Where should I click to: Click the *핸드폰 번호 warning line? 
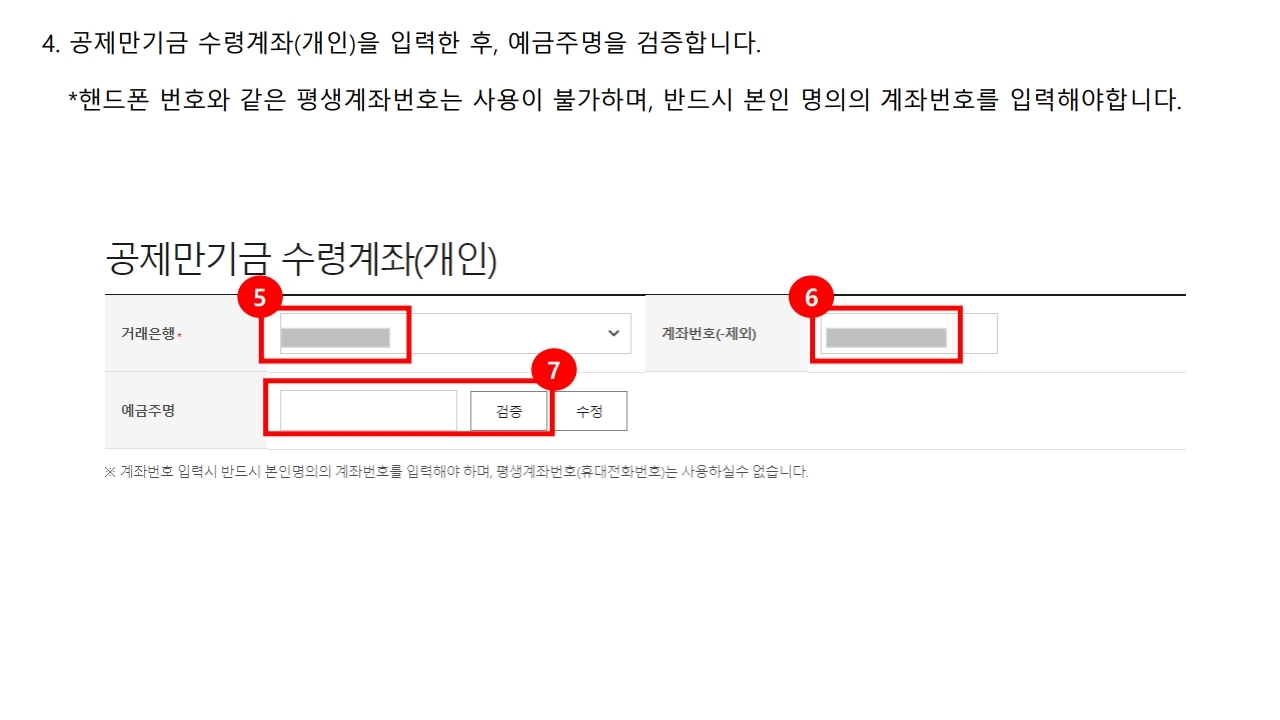click(625, 101)
